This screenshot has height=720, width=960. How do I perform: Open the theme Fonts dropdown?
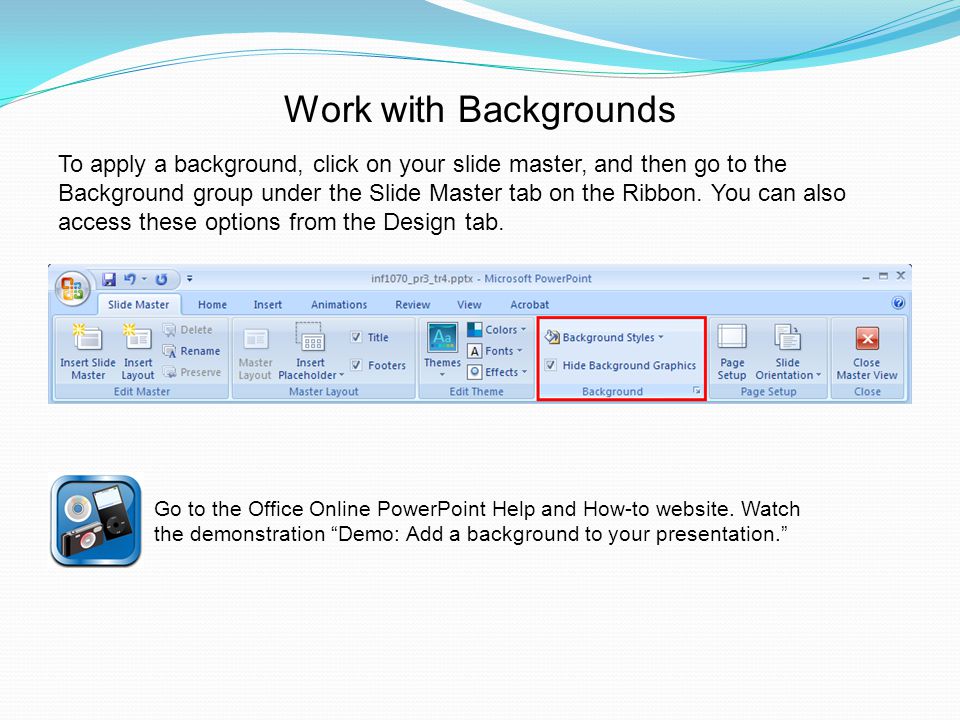pyautogui.click(x=495, y=351)
